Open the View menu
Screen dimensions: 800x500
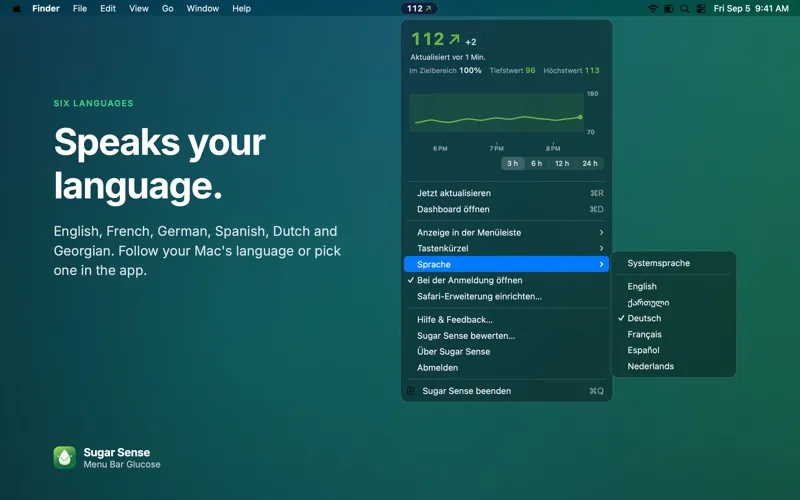tap(139, 9)
